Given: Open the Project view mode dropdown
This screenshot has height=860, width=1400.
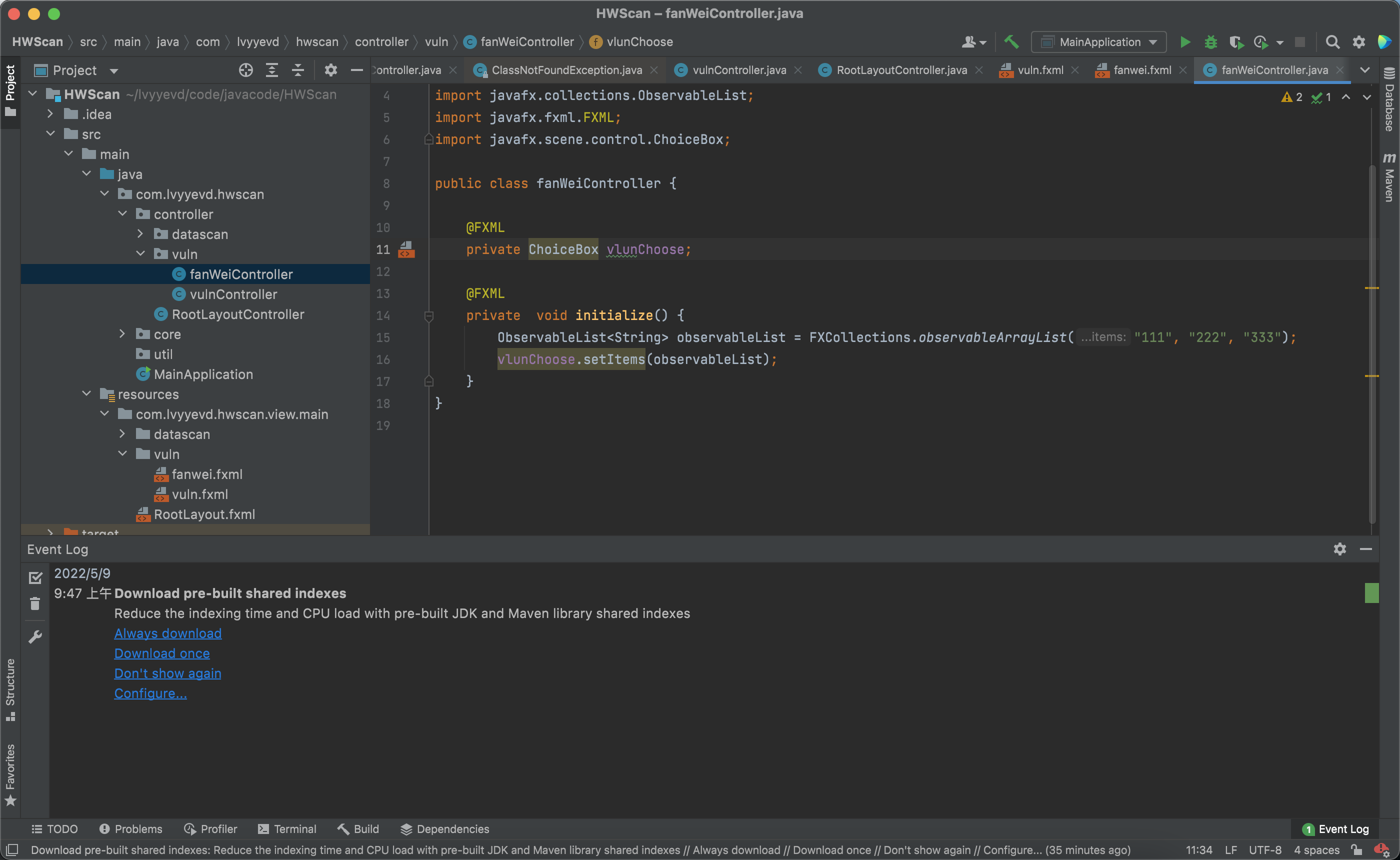Looking at the screenshot, I should click(x=76, y=70).
